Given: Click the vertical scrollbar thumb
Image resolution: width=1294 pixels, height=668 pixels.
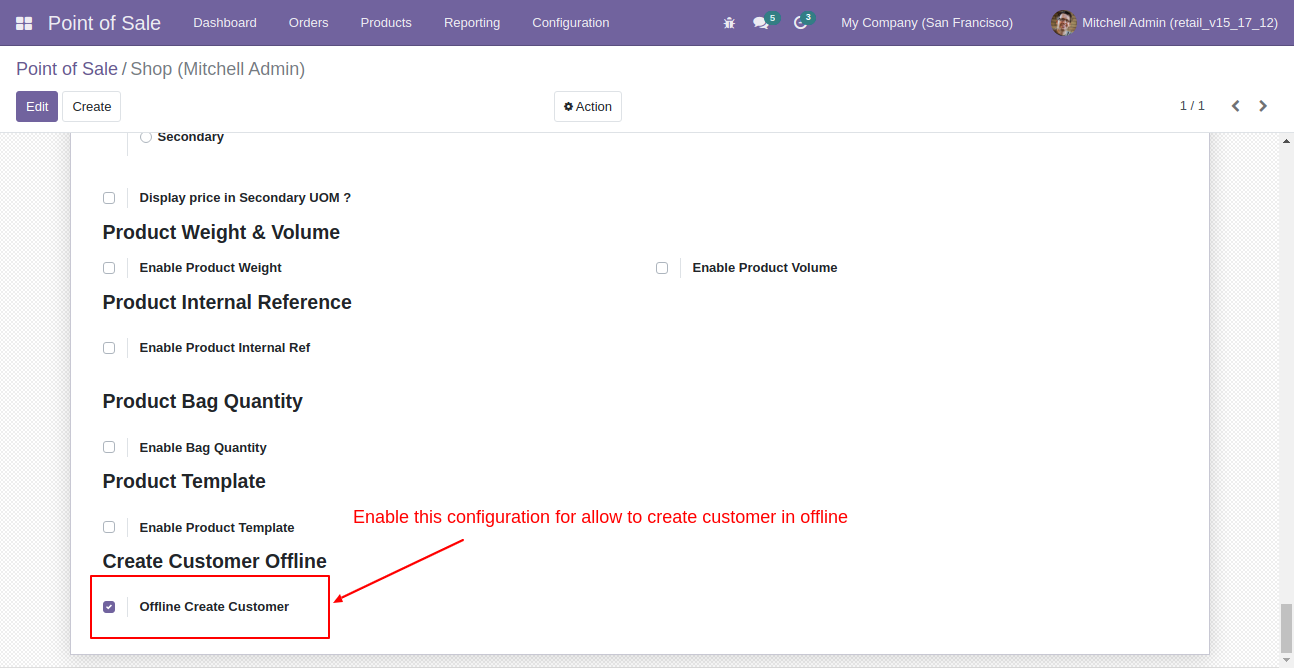Looking at the screenshot, I should pyautogui.click(x=1287, y=628).
